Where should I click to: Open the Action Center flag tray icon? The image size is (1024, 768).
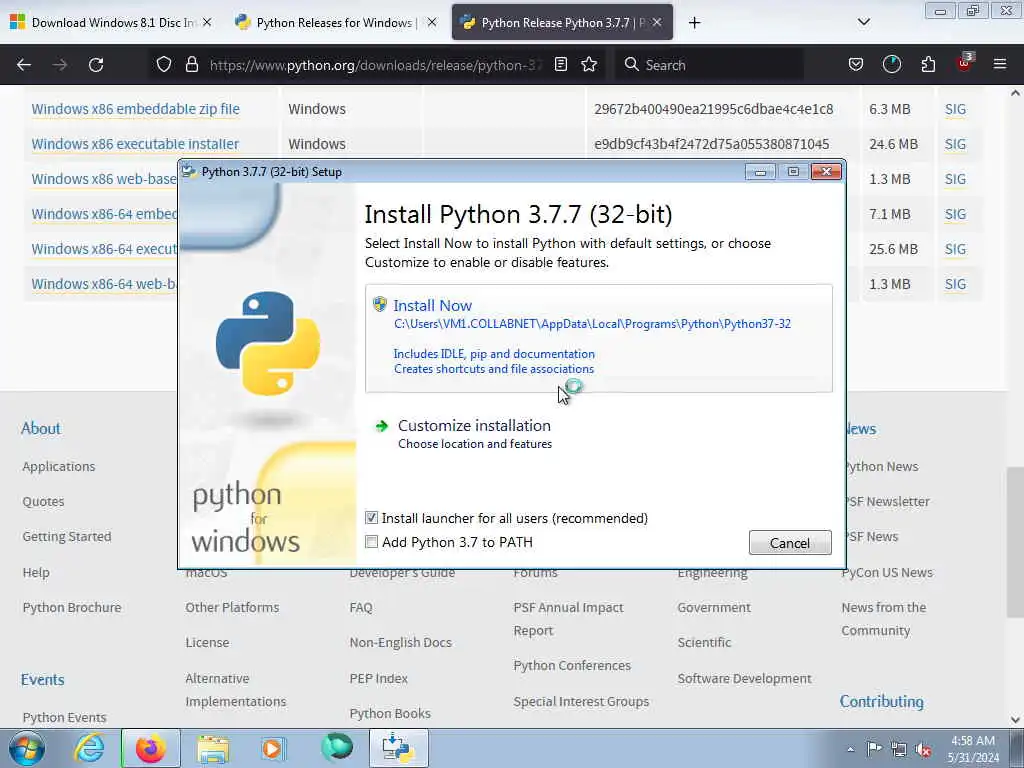874,749
